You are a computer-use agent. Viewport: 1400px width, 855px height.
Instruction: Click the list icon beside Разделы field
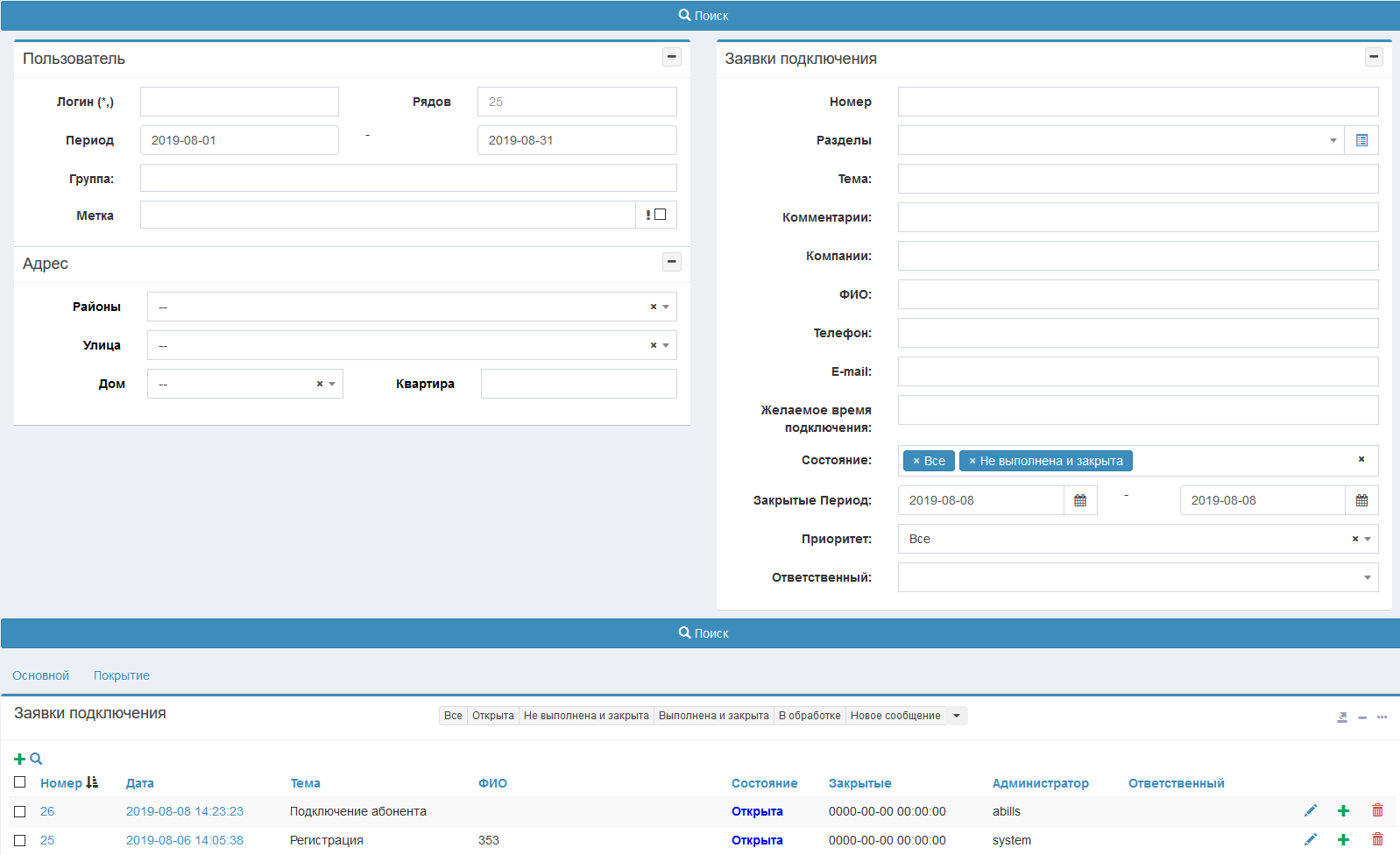1361,140
